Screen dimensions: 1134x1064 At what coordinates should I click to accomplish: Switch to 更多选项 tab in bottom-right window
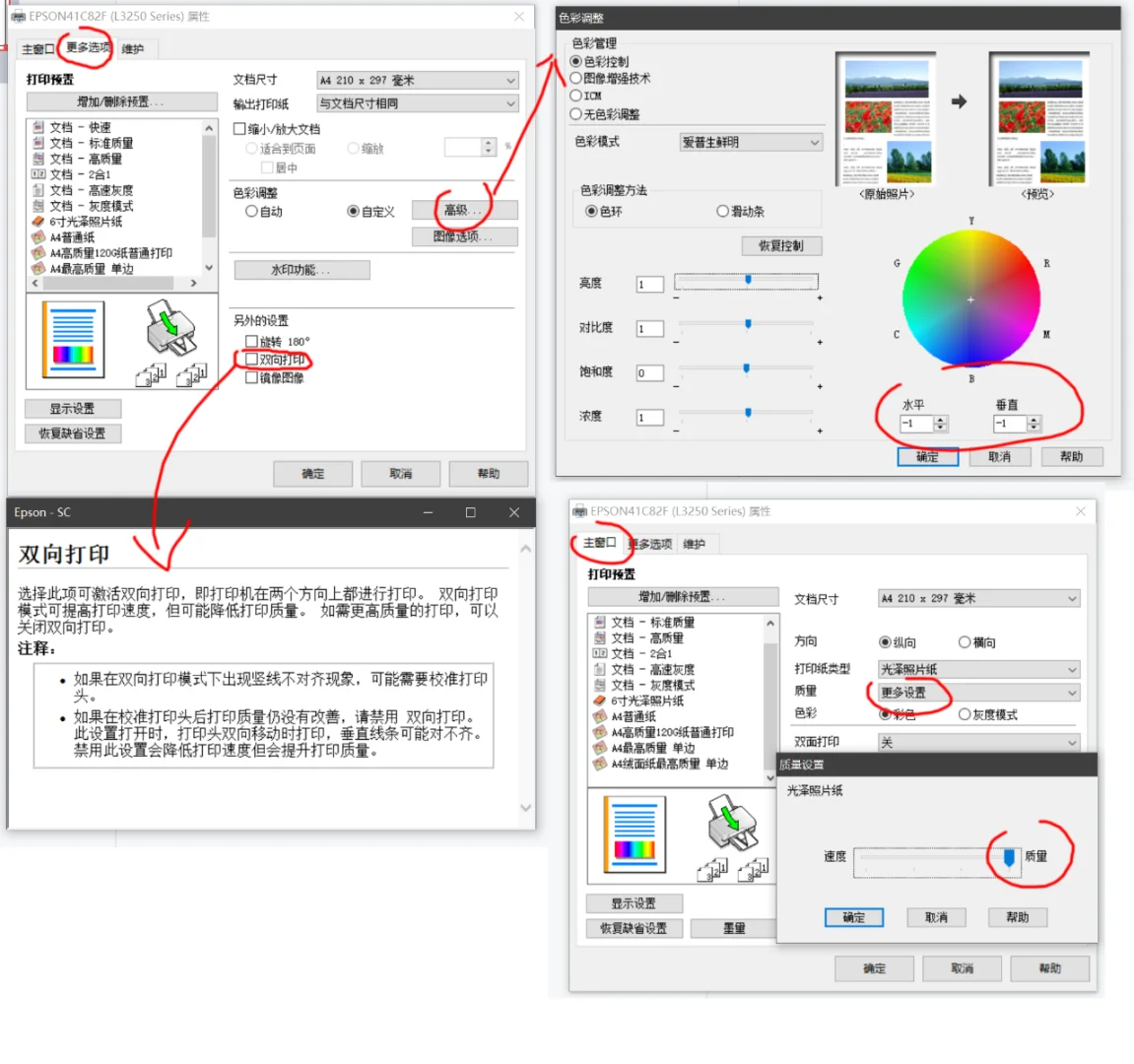pyautogui.click(x=651, y=544)
